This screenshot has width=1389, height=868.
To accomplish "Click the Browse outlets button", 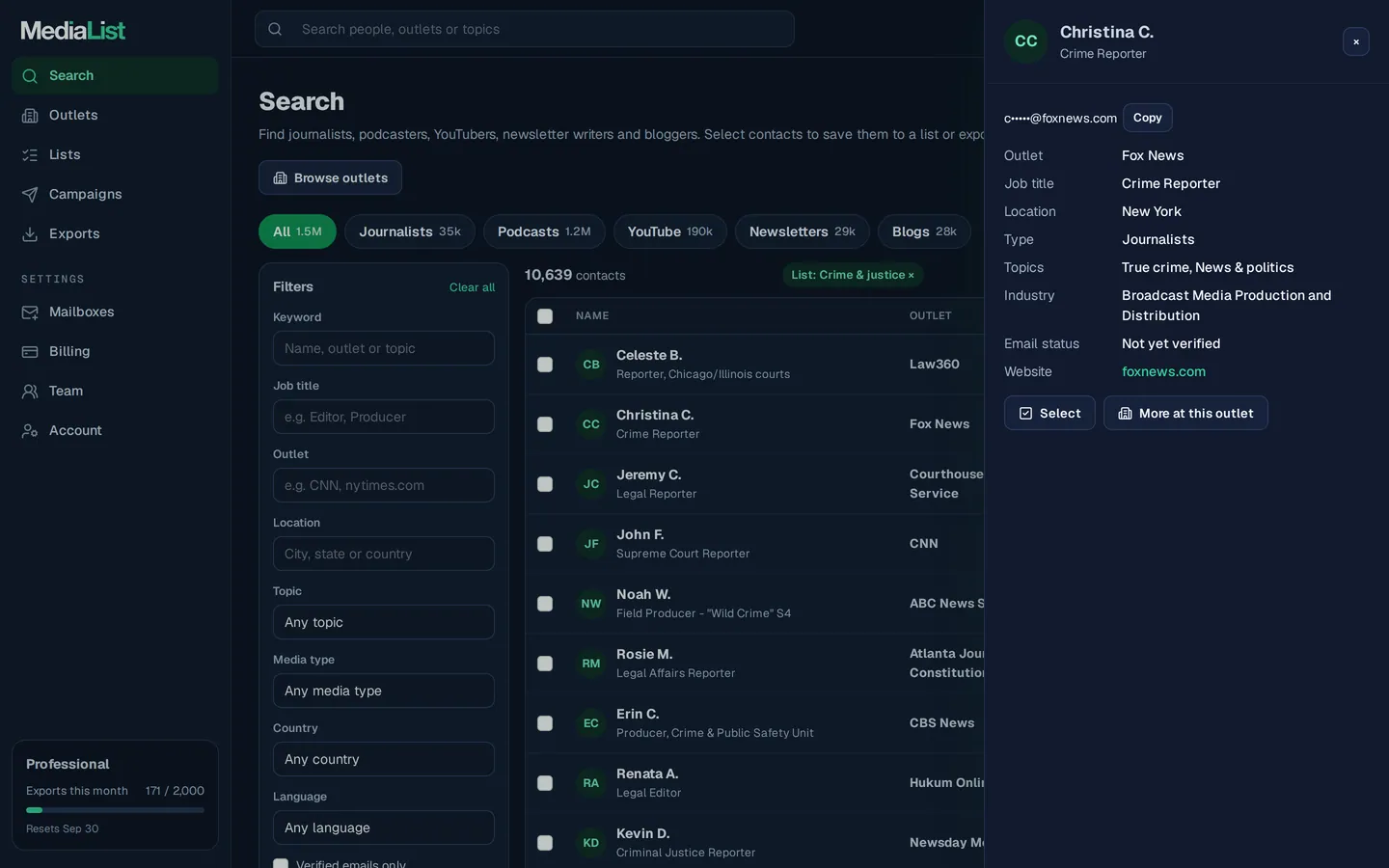I will coord(330,177).
